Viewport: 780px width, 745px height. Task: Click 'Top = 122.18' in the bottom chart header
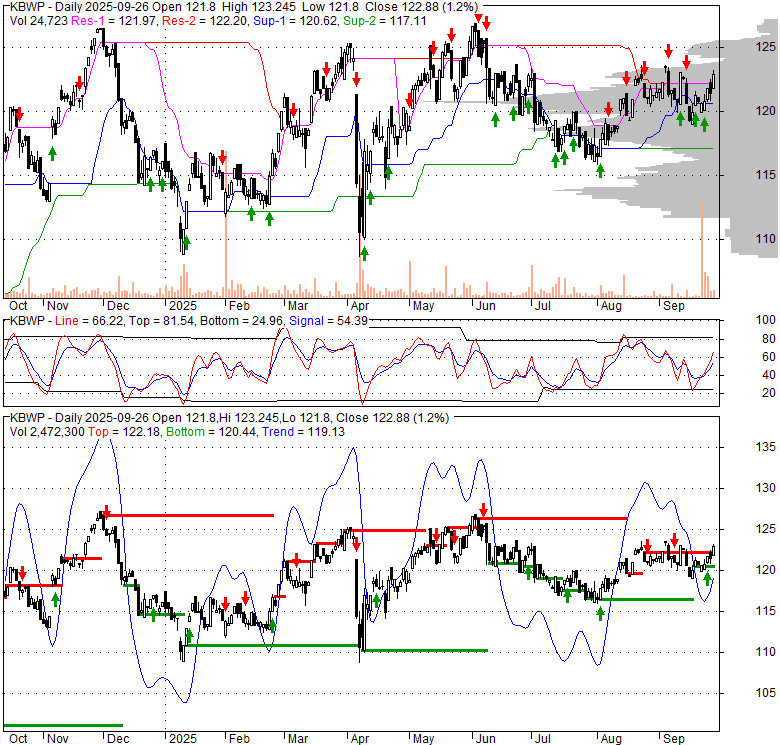click(124, 432)
